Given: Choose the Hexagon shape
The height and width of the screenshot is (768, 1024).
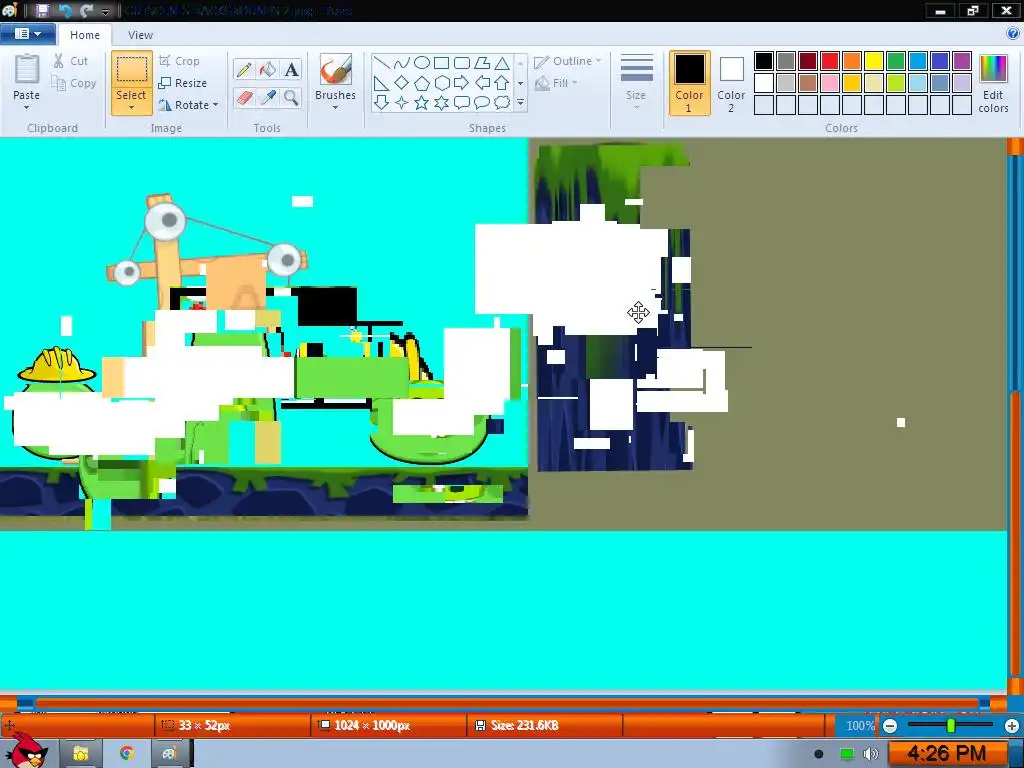Looking at the screenshot, I should tap(441, 83).
